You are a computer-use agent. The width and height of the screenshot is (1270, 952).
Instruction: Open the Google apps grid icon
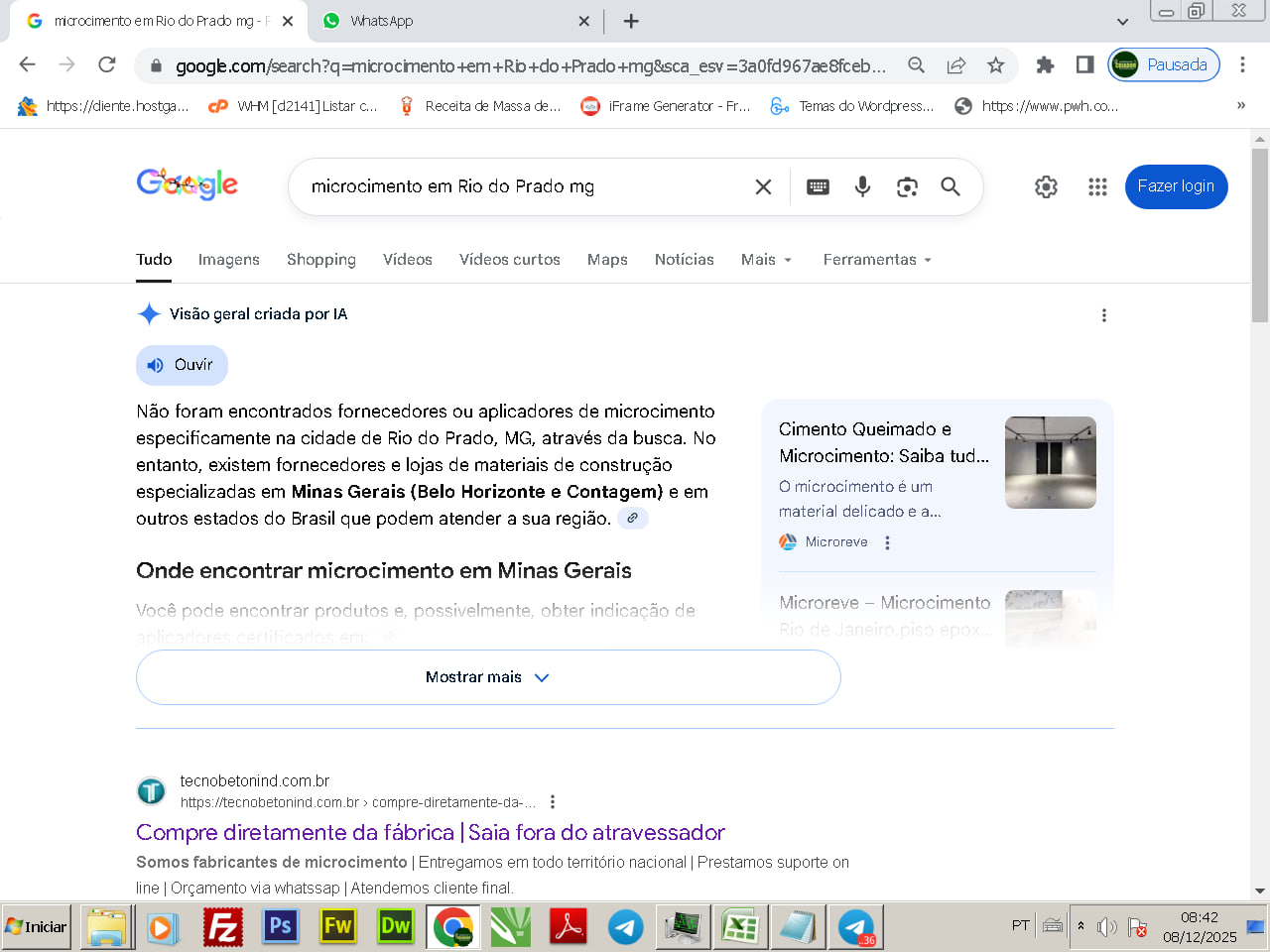coord(1096,186)
